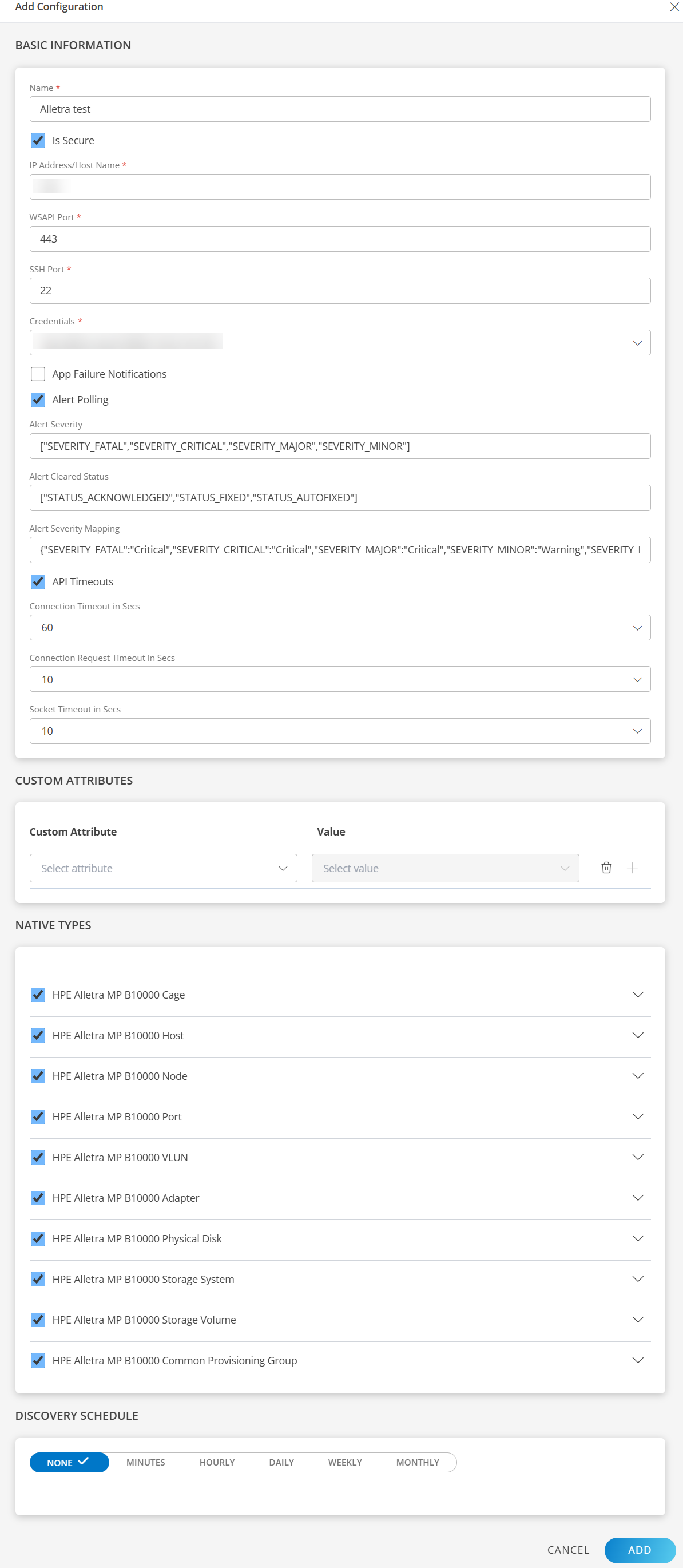The width and height of the screenshot is (683, 1568).
Task: Uncheck HPE Alletra MP B10000 Node
Action: tap(38, 1075)
